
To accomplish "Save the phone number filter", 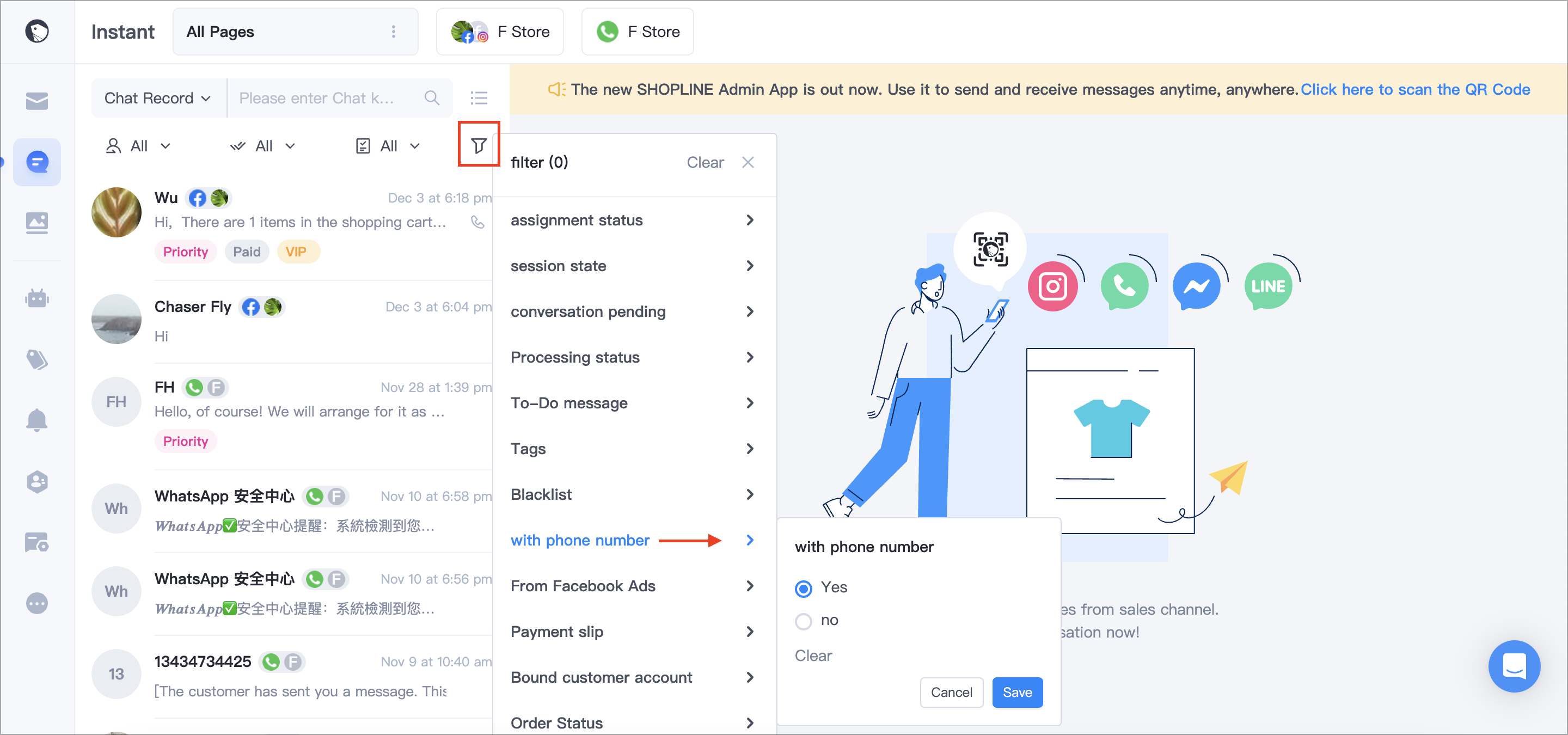I will click(1017, 693).
